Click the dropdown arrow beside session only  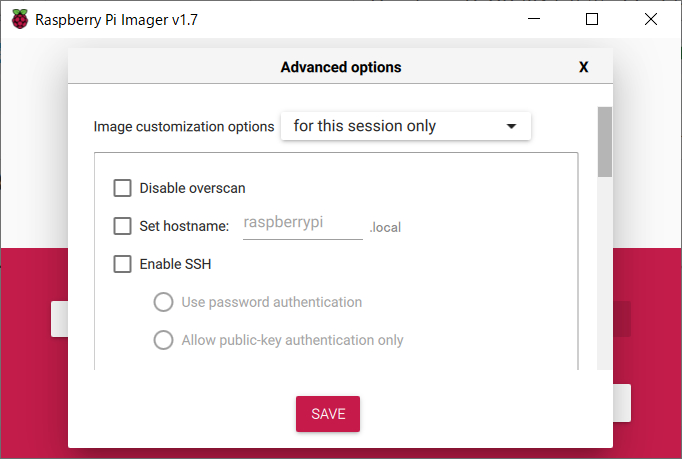[x=512, y=127]
